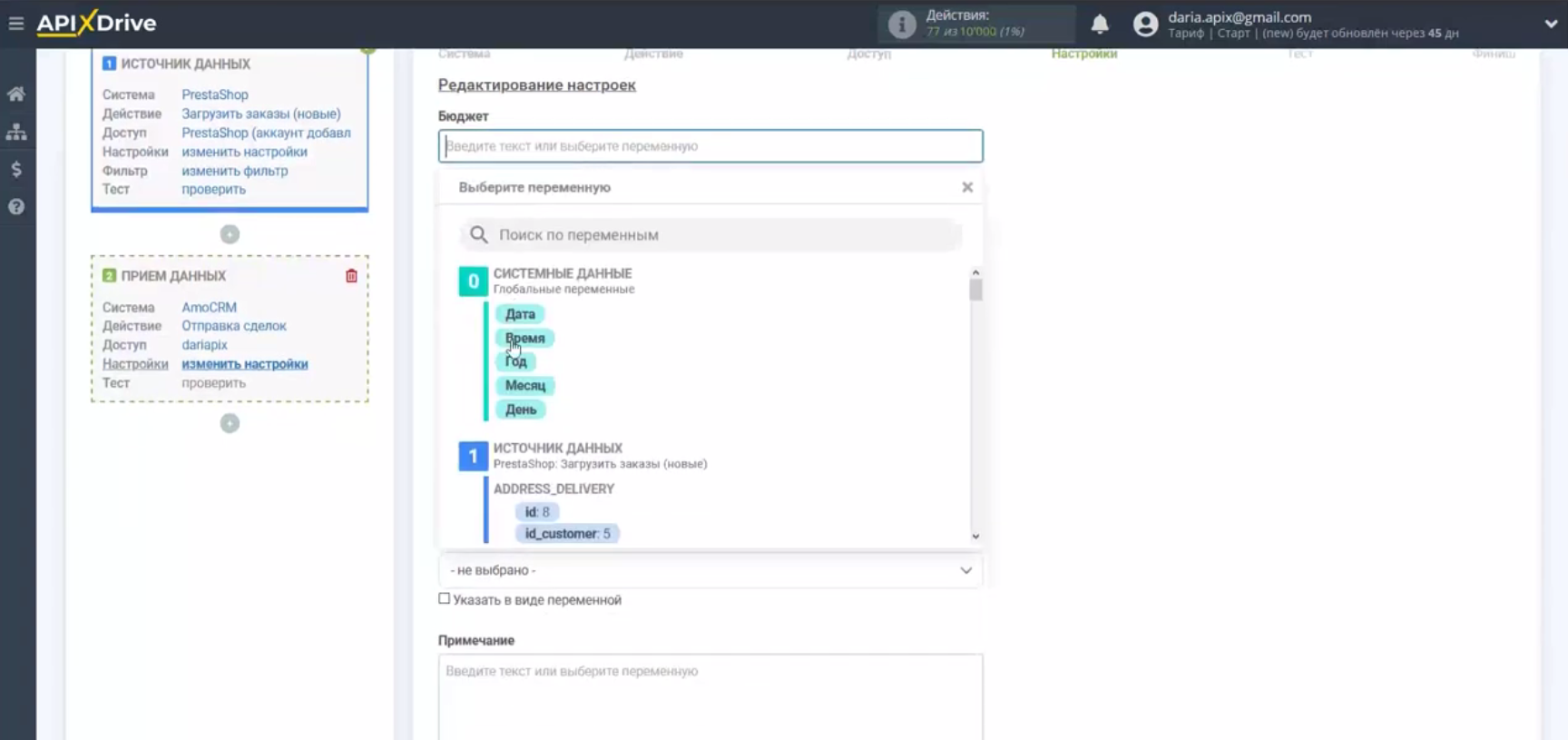Open PrestaShop account access link
The image size is (1568, 740).
(266, 133)
